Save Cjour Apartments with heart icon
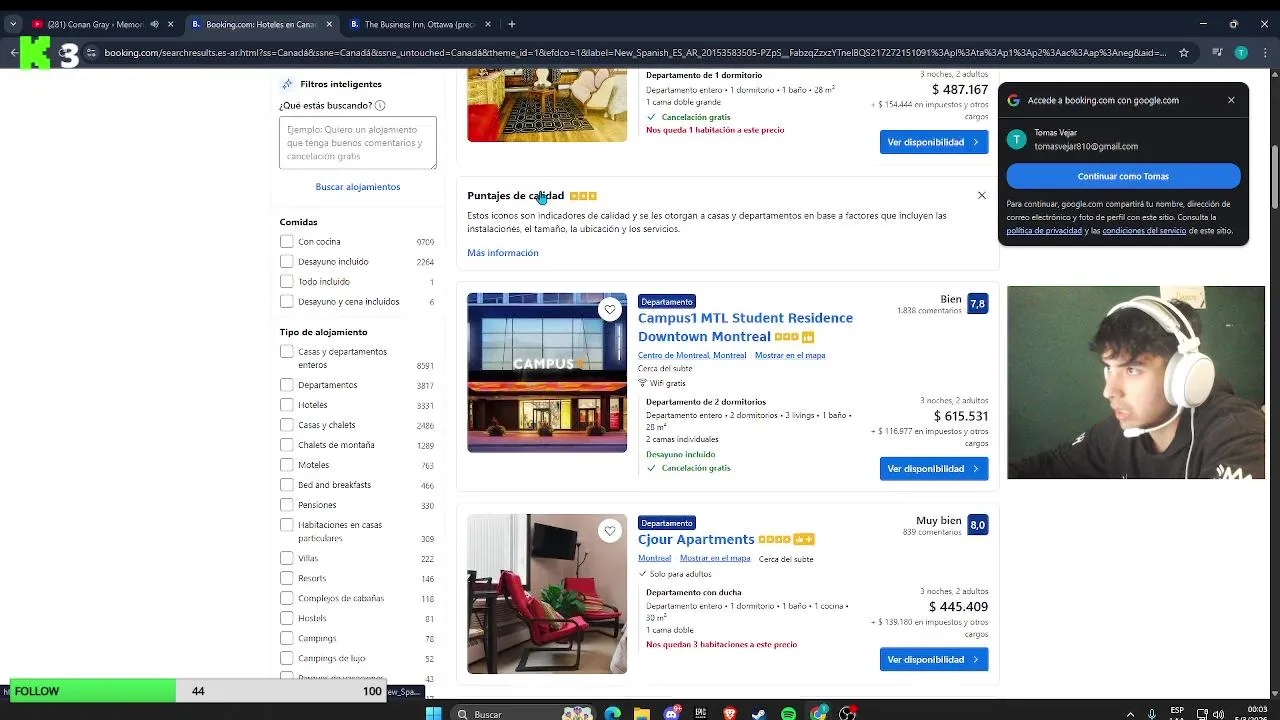The height and width of the screenshot is (720, 1280). tap(610, 531)
